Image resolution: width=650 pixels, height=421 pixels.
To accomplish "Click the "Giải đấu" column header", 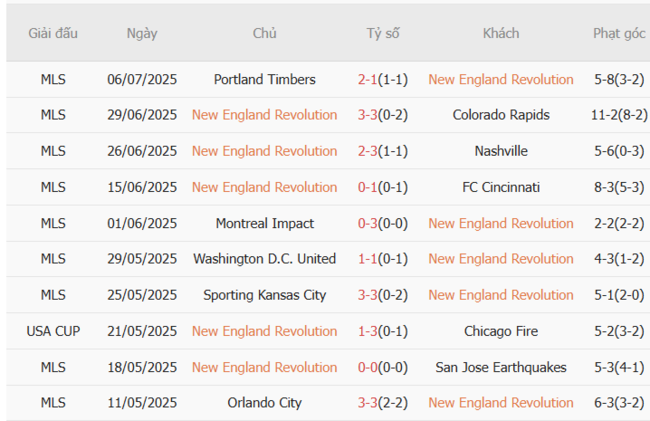I will 53,33.
